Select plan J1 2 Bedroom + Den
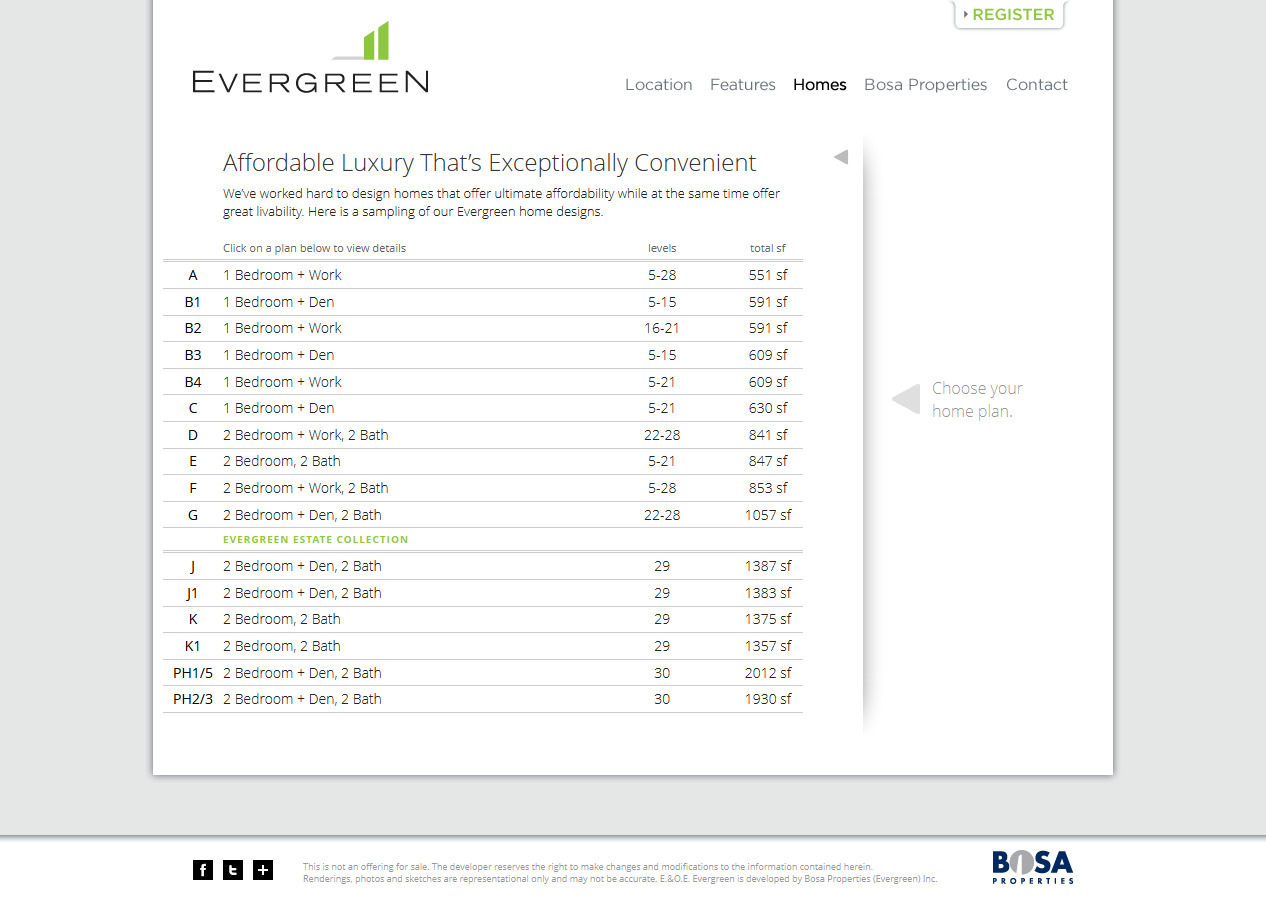 483,593
